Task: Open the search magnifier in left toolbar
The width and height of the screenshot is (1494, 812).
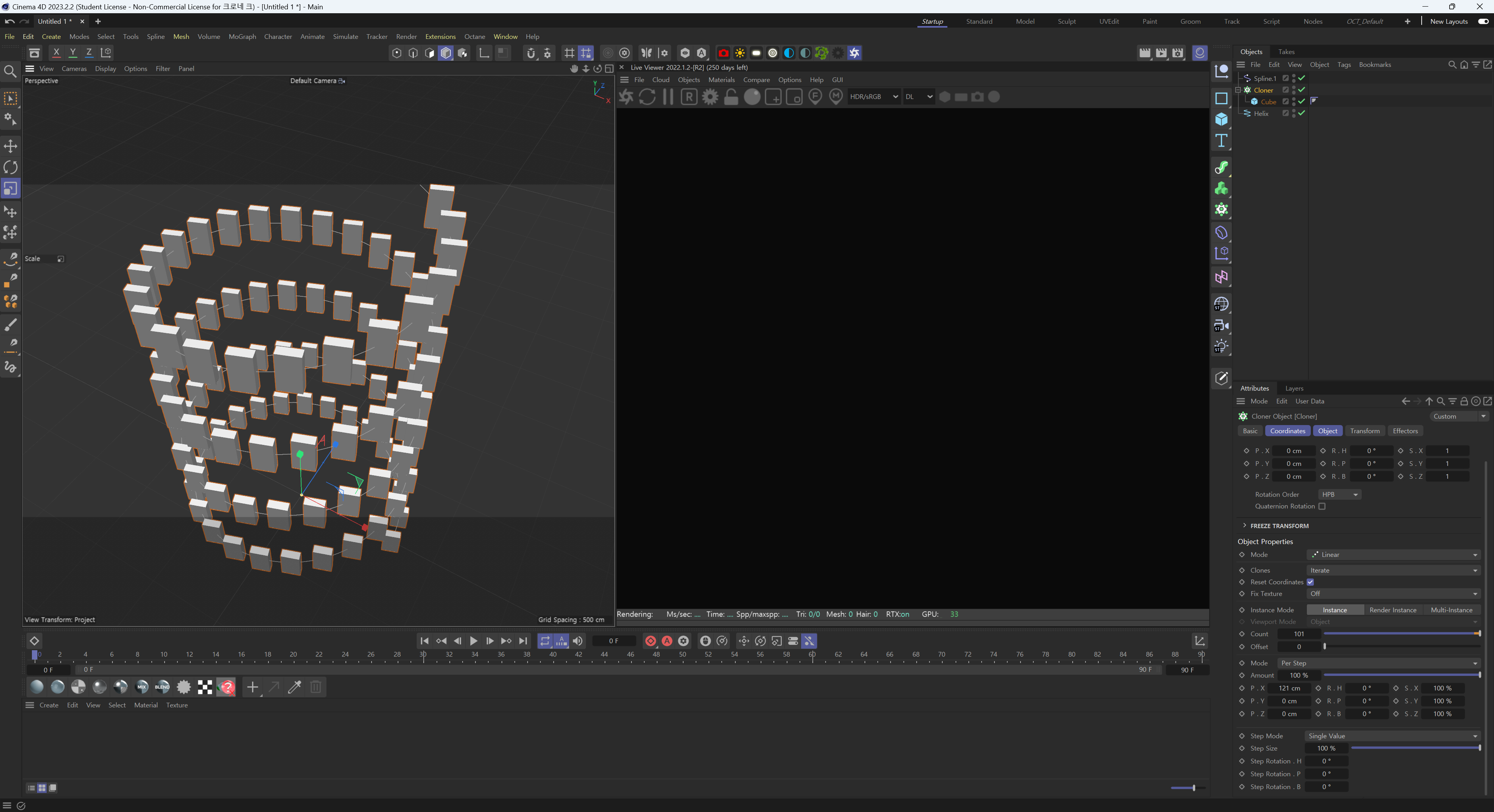Action: 11,71
